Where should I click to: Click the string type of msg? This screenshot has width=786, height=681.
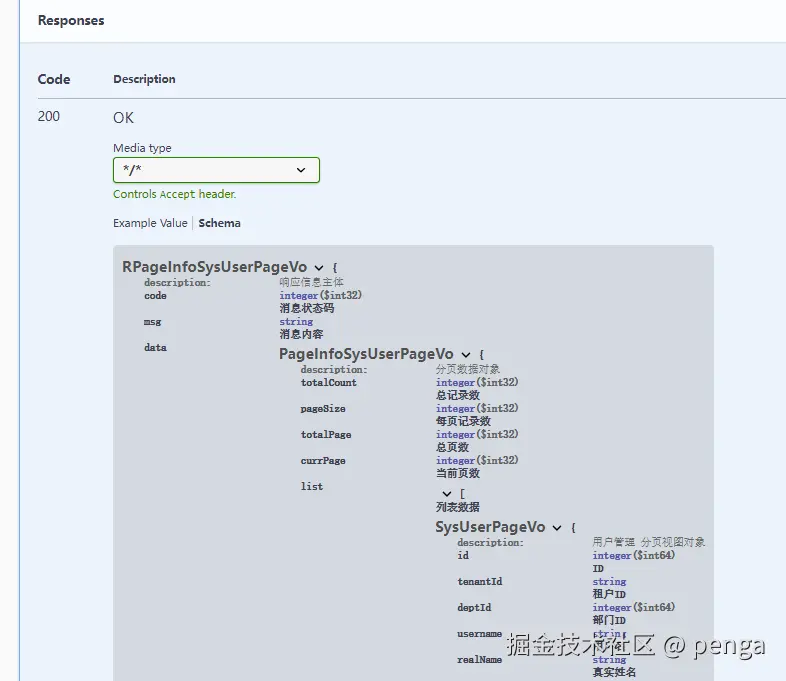pyautogui.click(x=296, y=322)
